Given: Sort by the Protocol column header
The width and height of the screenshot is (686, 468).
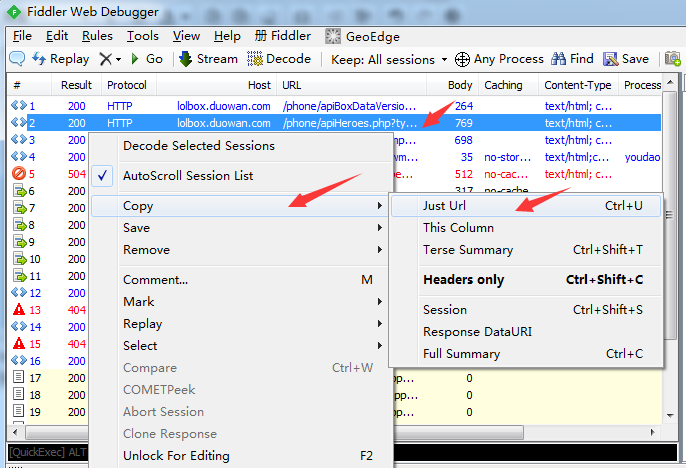Looking at the screenshot, I should [127, 85].
